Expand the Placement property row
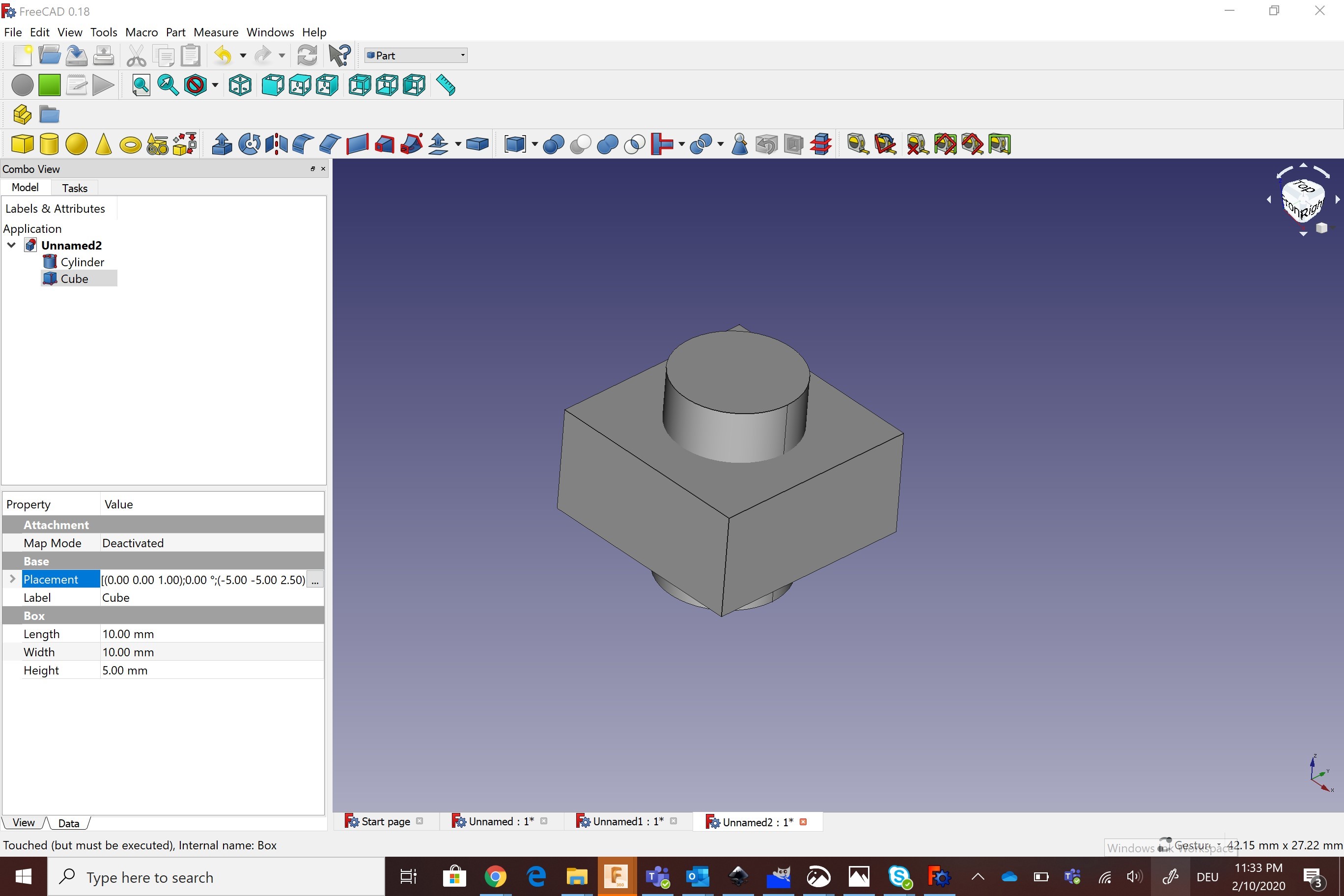This screenshot has width=1344, height=896. pos(13,579)
